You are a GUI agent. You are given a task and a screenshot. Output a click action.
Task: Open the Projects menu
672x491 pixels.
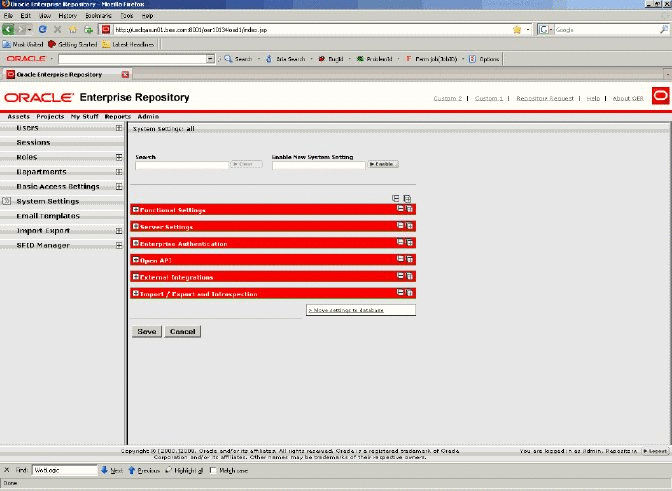(50, 117)
